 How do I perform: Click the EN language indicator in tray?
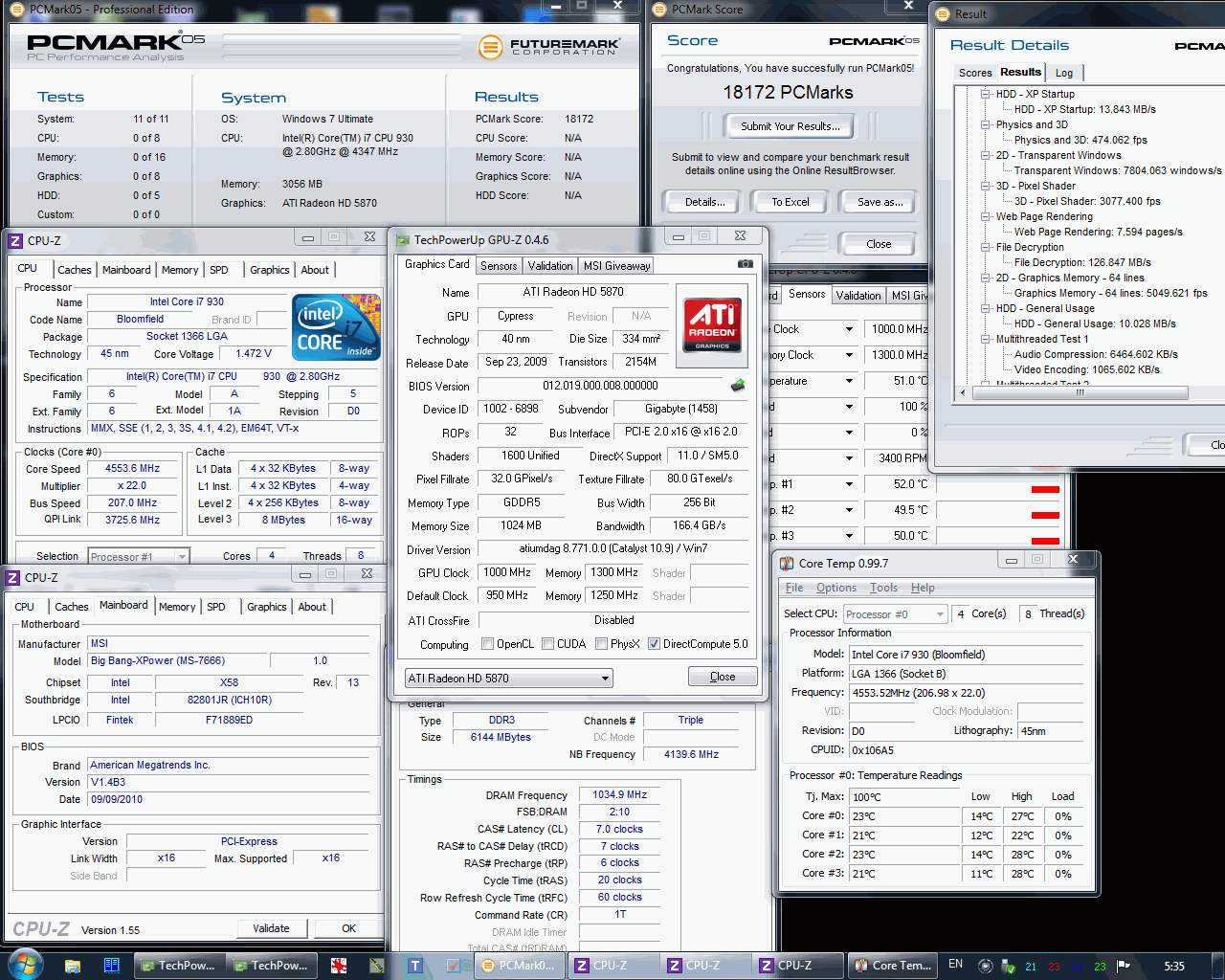click(956, 965)
